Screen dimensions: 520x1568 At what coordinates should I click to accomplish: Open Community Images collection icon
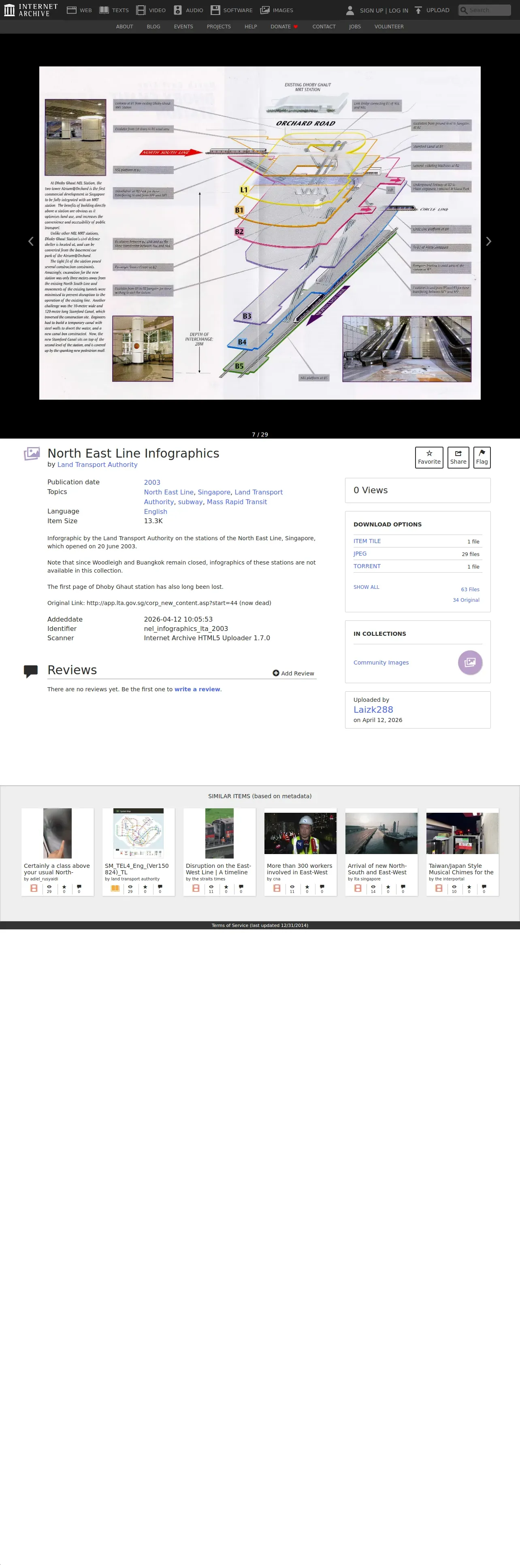pos(470,662)
